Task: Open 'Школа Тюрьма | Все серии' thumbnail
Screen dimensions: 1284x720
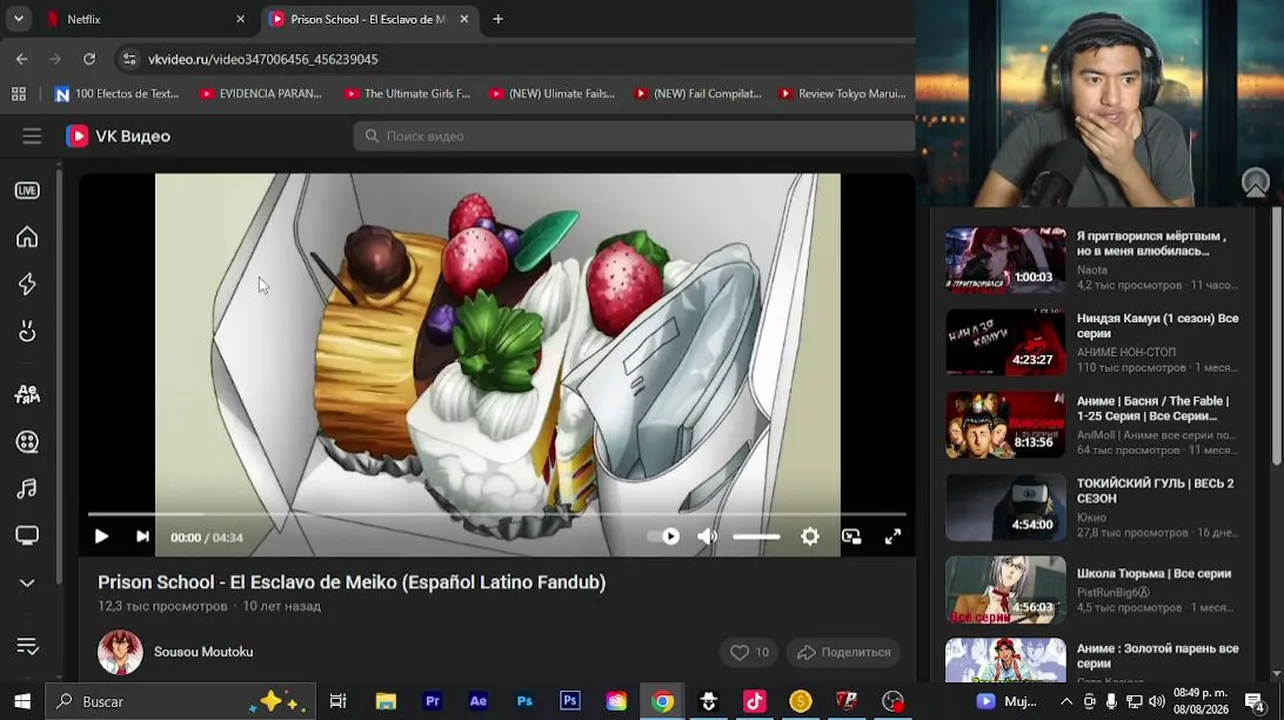Action: [1006, 589]
